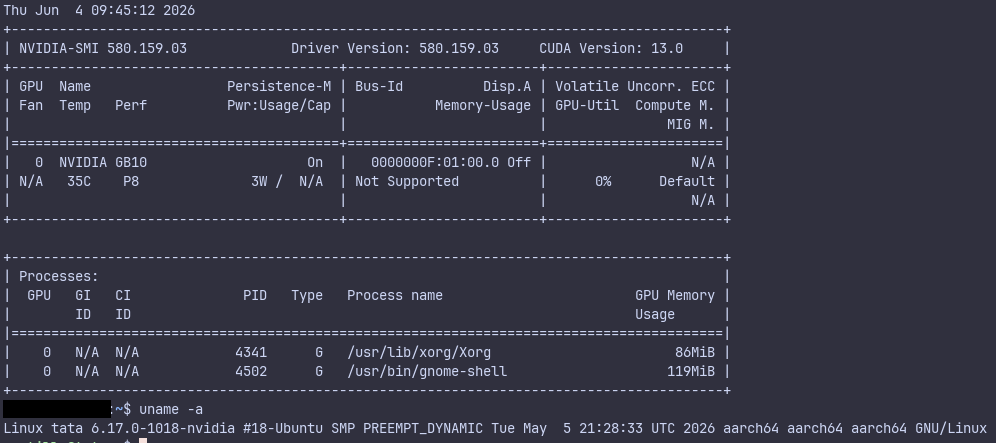
Task: Click the PID 4502
Action: coord(251,371)
